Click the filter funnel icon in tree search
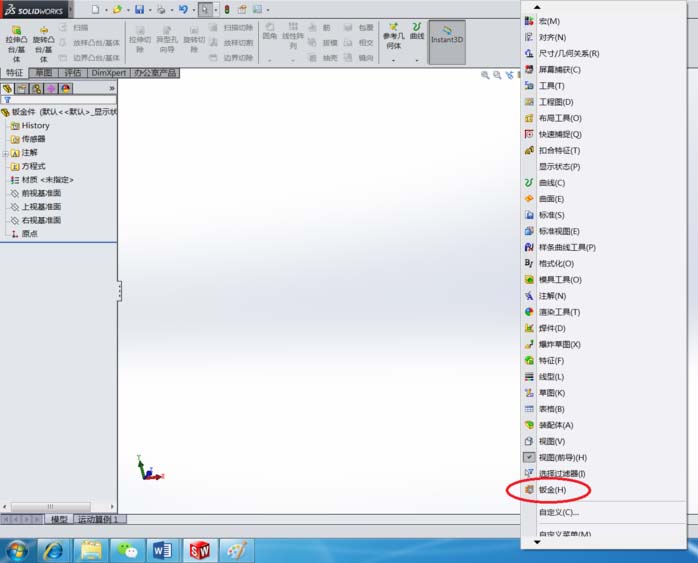698x563 pixels. tap(8, 100)
